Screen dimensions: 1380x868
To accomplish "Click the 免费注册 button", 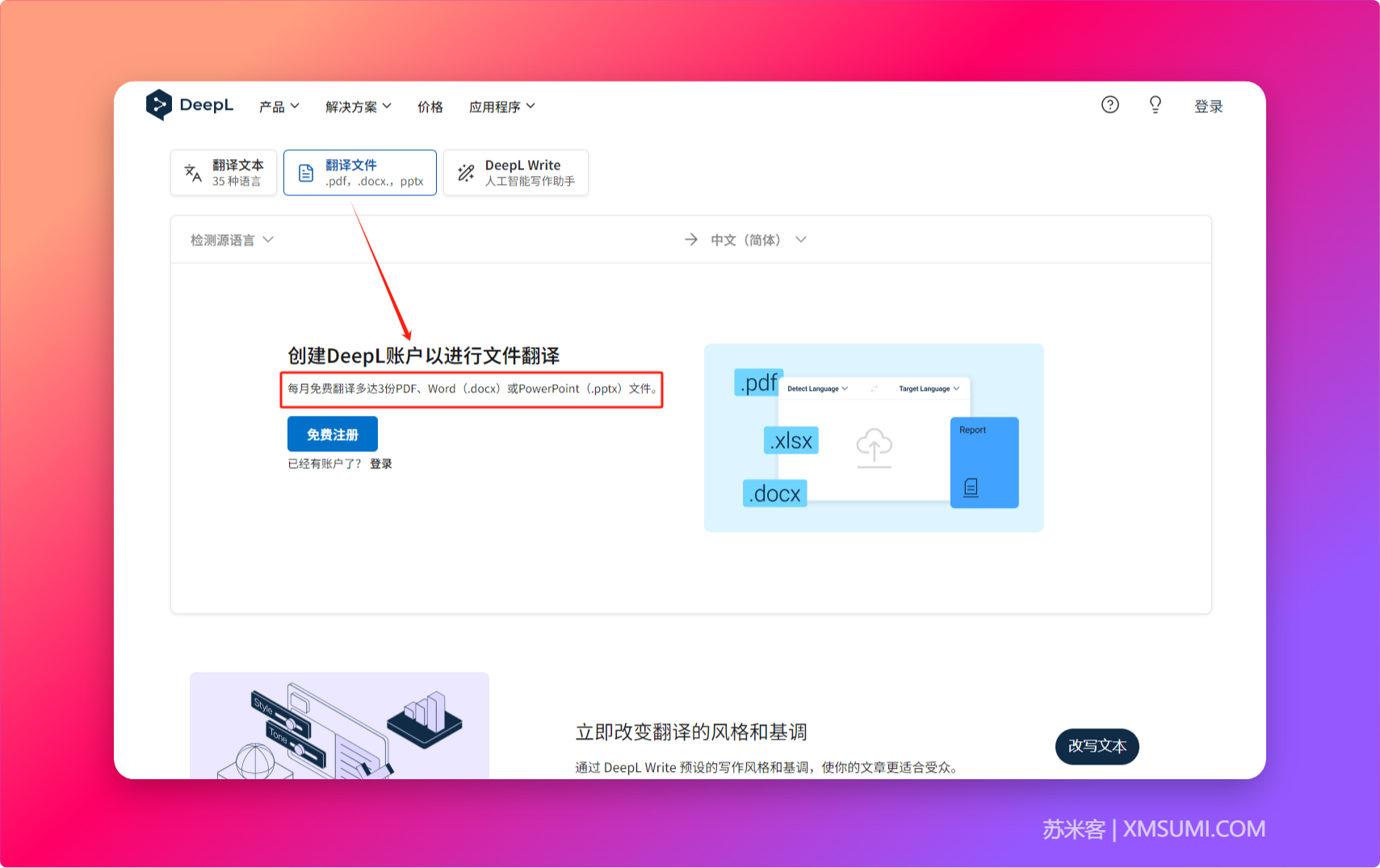I will click(333, 434).
